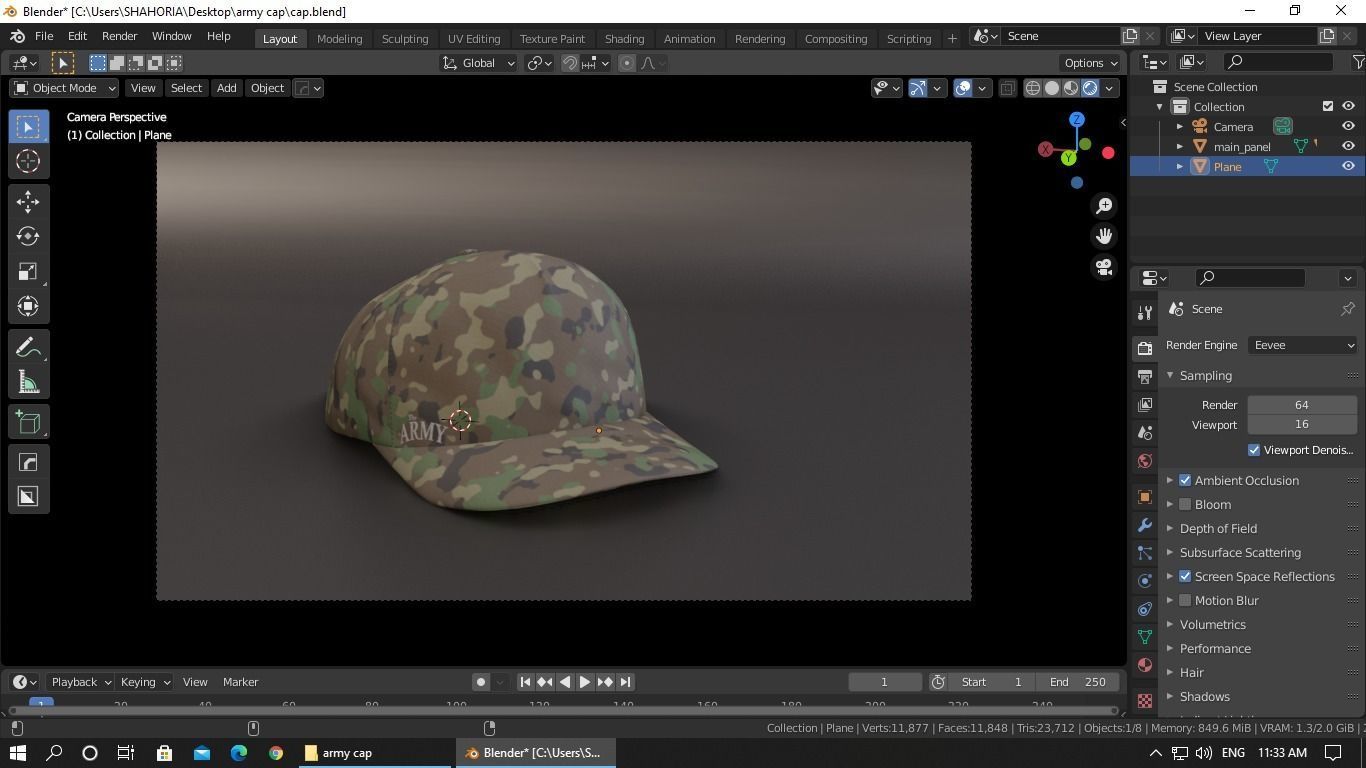This screenshot has height=768, width=1366.
Task: Switch to the UV Editing workspace tab
Action: 474,38
